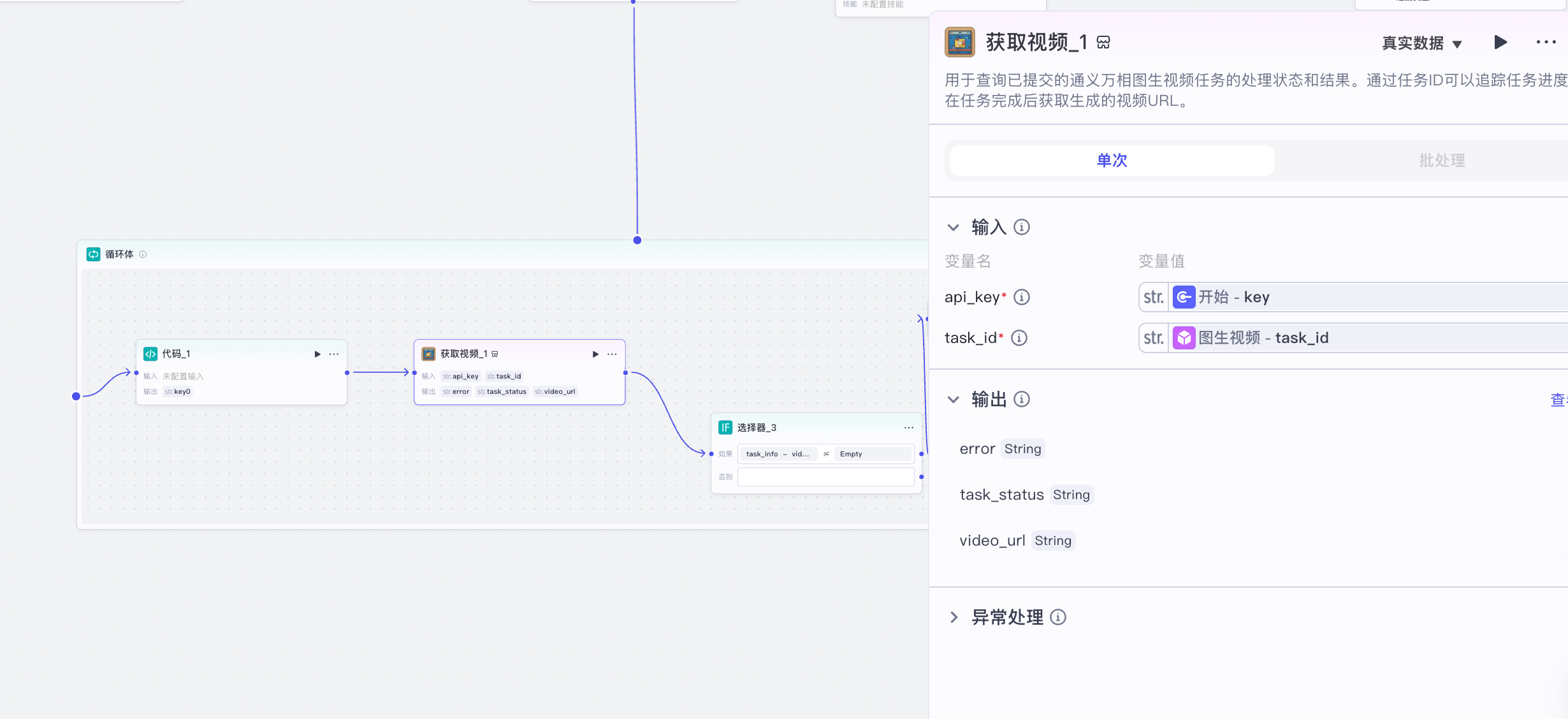1568x719 pixels.
Task: Open the 真实数据 dropdown
Action: [x=1421, y=43]
